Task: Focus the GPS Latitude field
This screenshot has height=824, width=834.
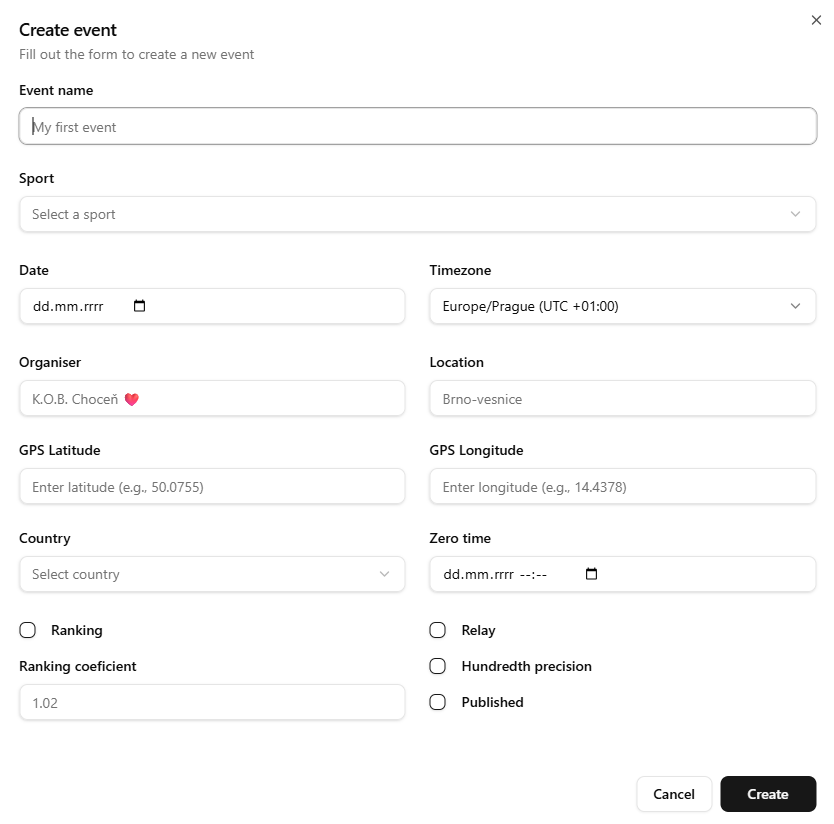Action: 211,487
